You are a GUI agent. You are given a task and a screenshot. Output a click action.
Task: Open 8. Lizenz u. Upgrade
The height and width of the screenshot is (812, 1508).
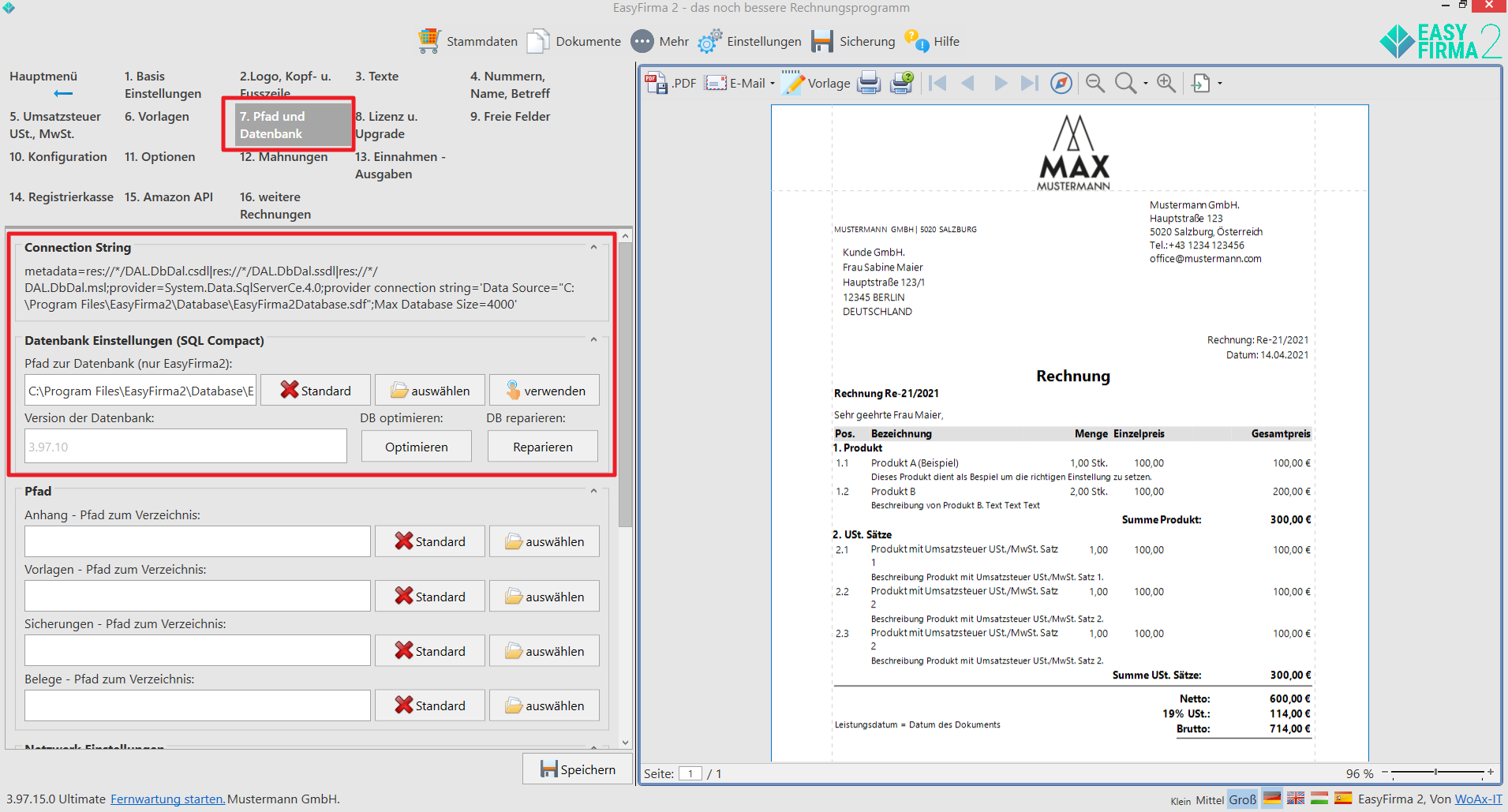[386, 125]
